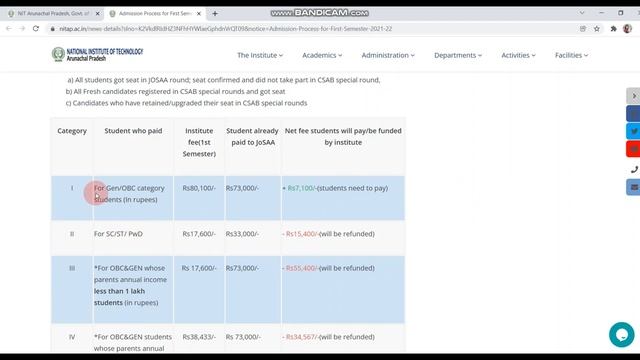Open the tab search chevron
The image size is (640, 360).
coord(582,13)
